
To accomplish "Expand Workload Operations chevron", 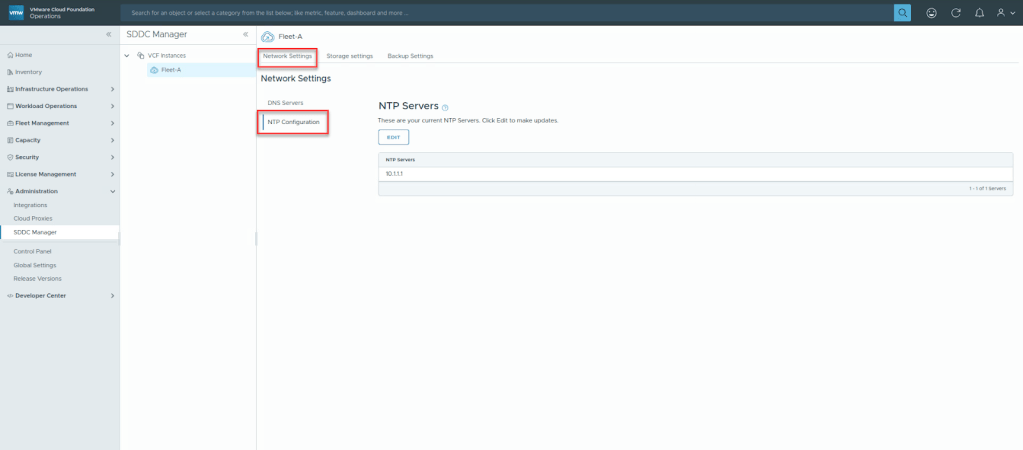I will (113, 106).
